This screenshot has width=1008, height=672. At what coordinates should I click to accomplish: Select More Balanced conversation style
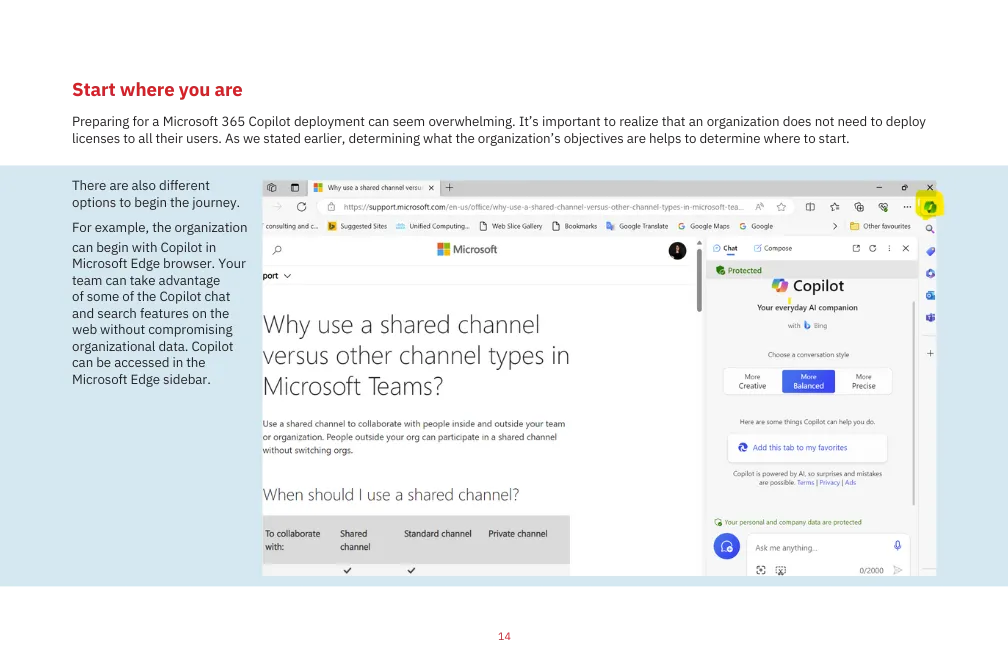point(808,381)
